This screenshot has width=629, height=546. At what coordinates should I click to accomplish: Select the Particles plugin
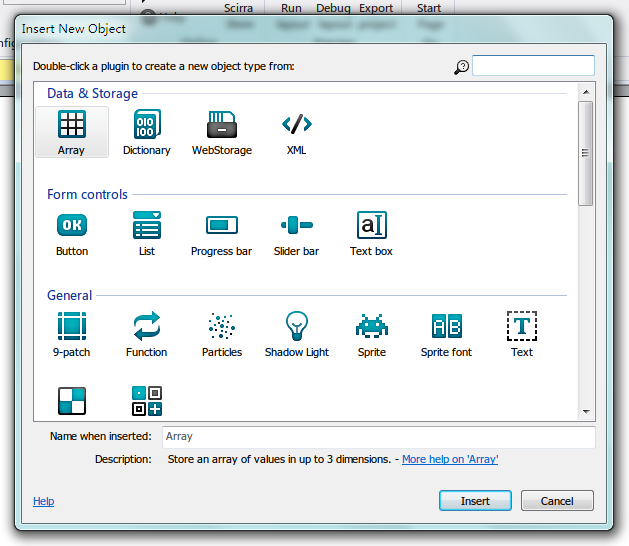[221, 327]
